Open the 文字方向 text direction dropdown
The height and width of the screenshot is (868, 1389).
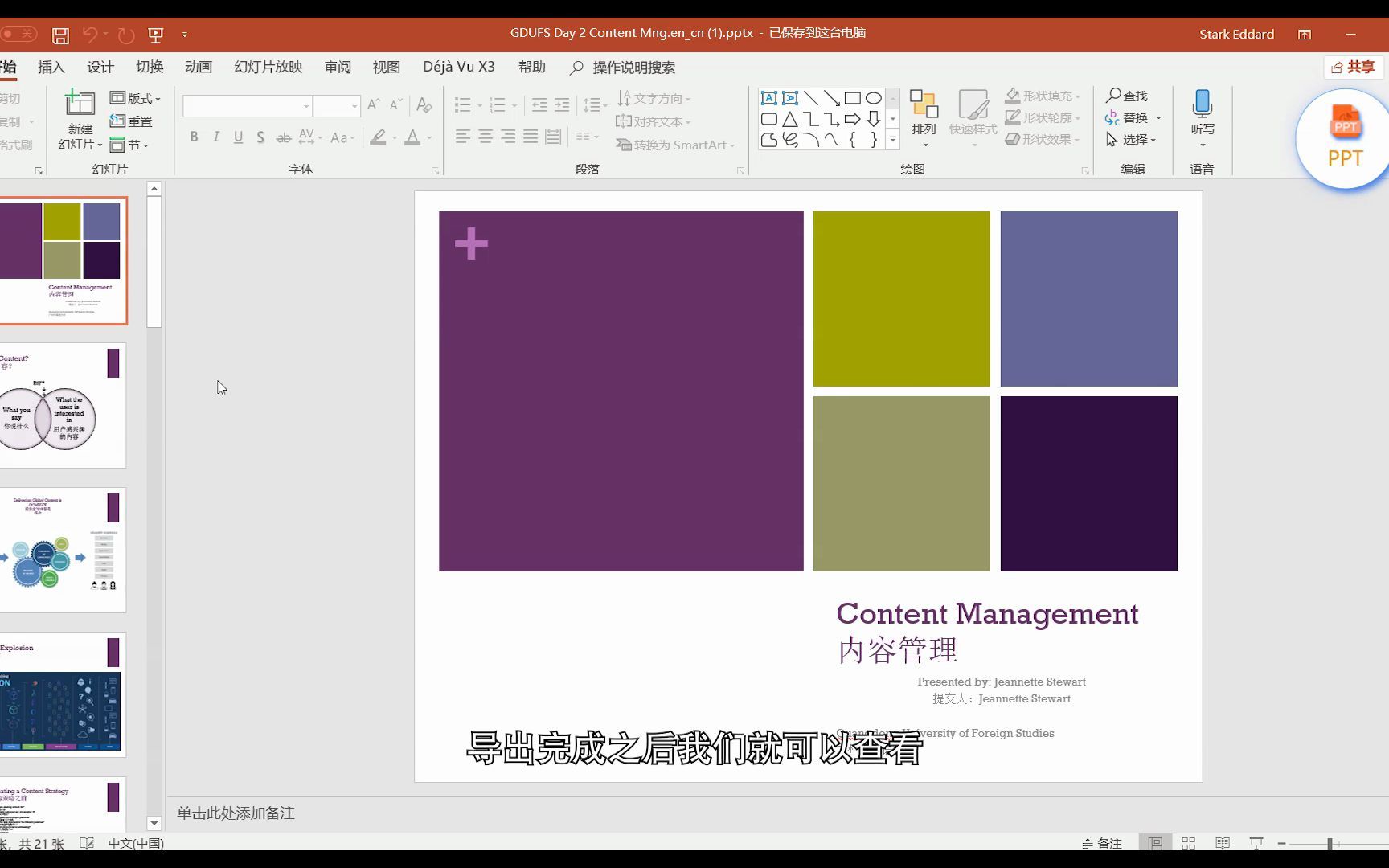pos(654,98)
